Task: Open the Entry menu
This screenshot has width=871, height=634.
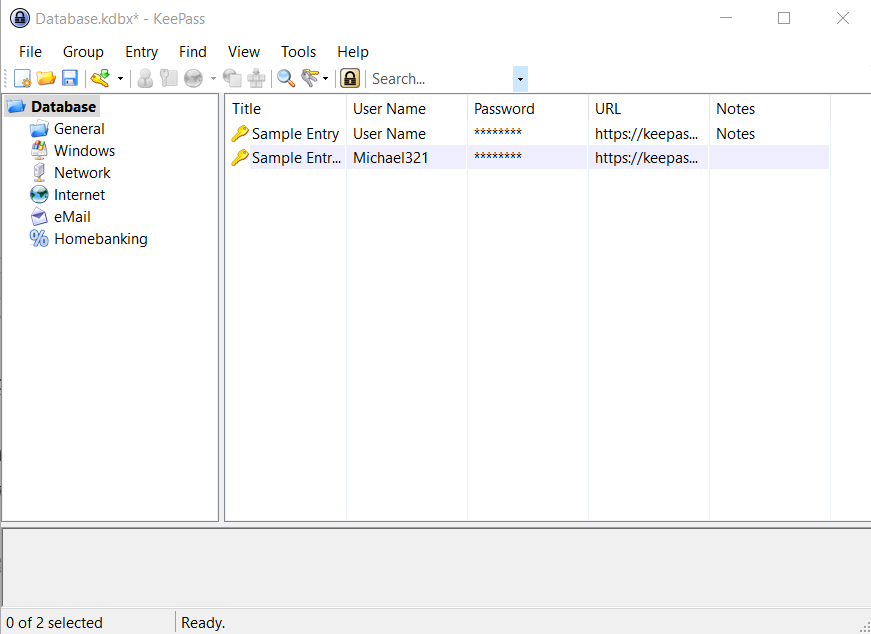Action: point(141,51)
